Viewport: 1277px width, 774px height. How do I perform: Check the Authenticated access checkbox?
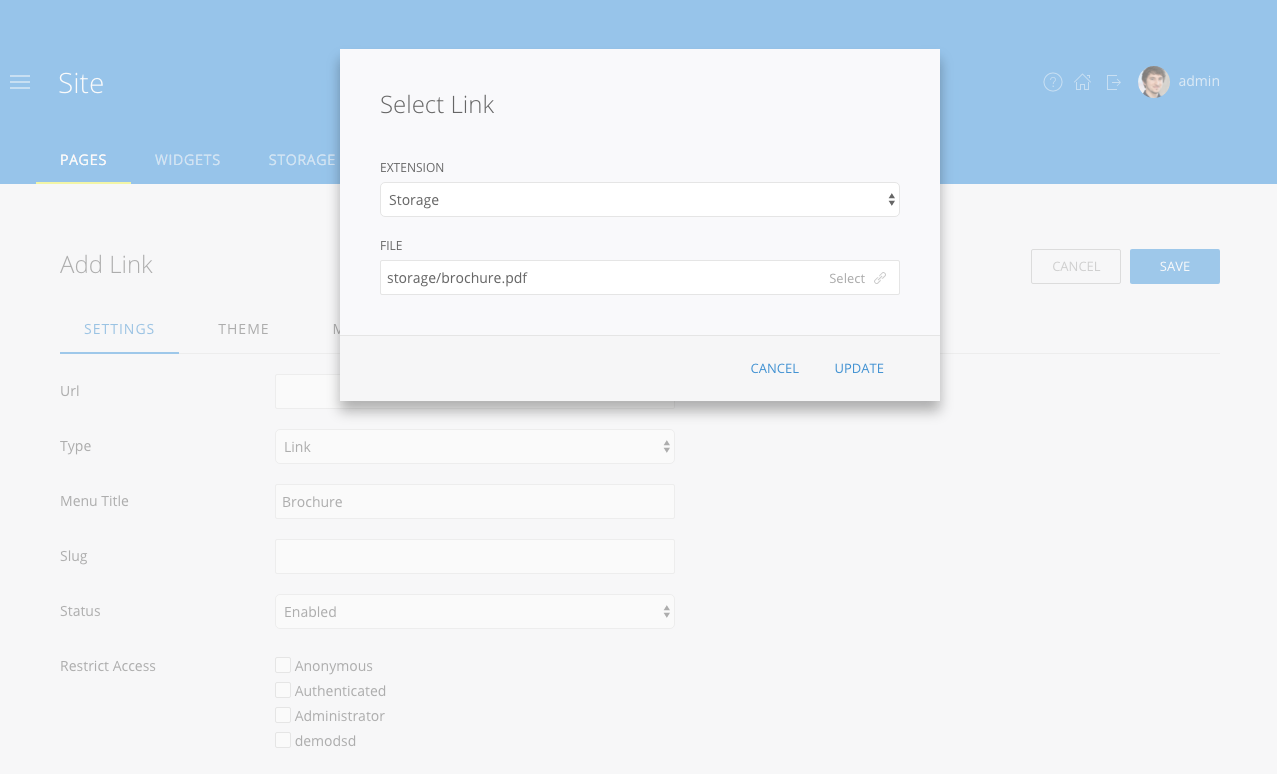click(283, 691)
